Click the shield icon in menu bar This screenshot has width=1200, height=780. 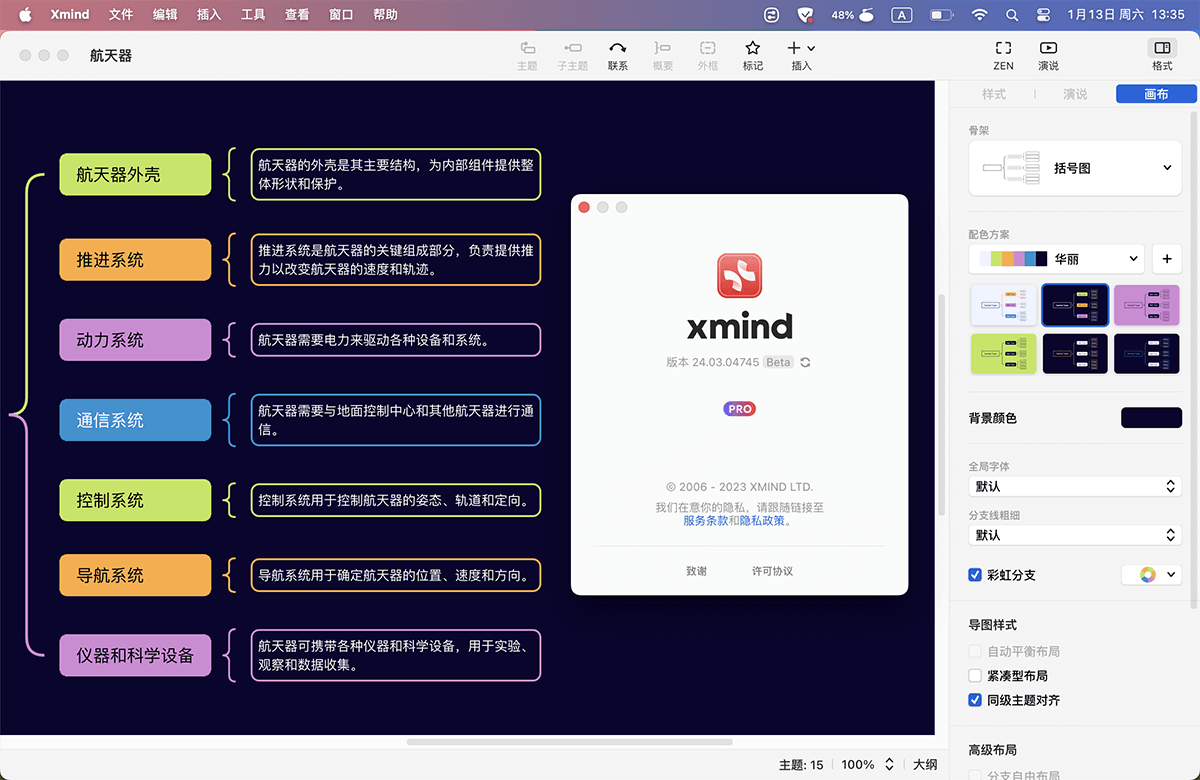coord(805,15)
